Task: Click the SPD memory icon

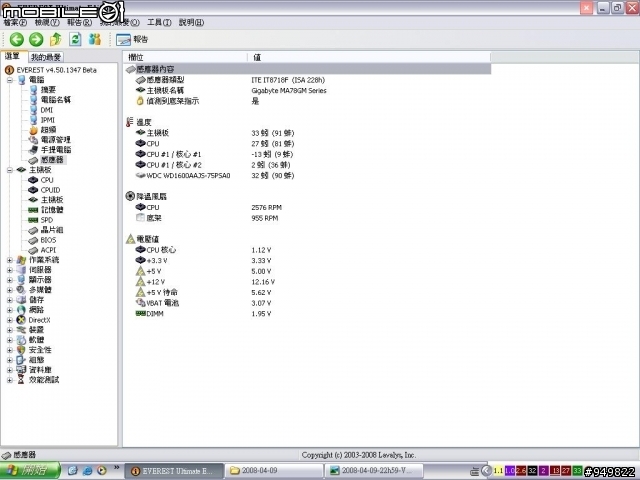Action: (33, 220)
